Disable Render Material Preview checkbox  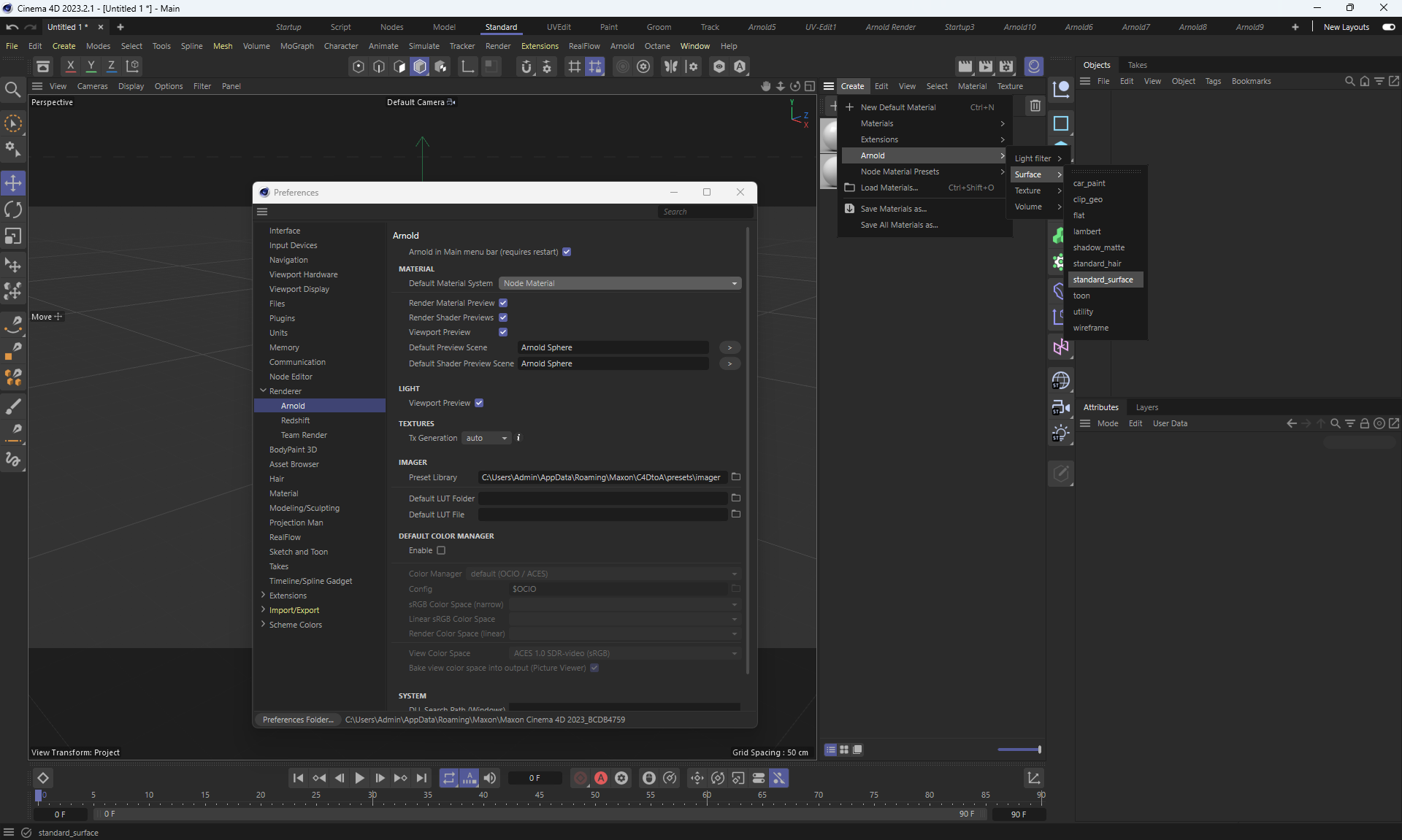coord(503,303)
